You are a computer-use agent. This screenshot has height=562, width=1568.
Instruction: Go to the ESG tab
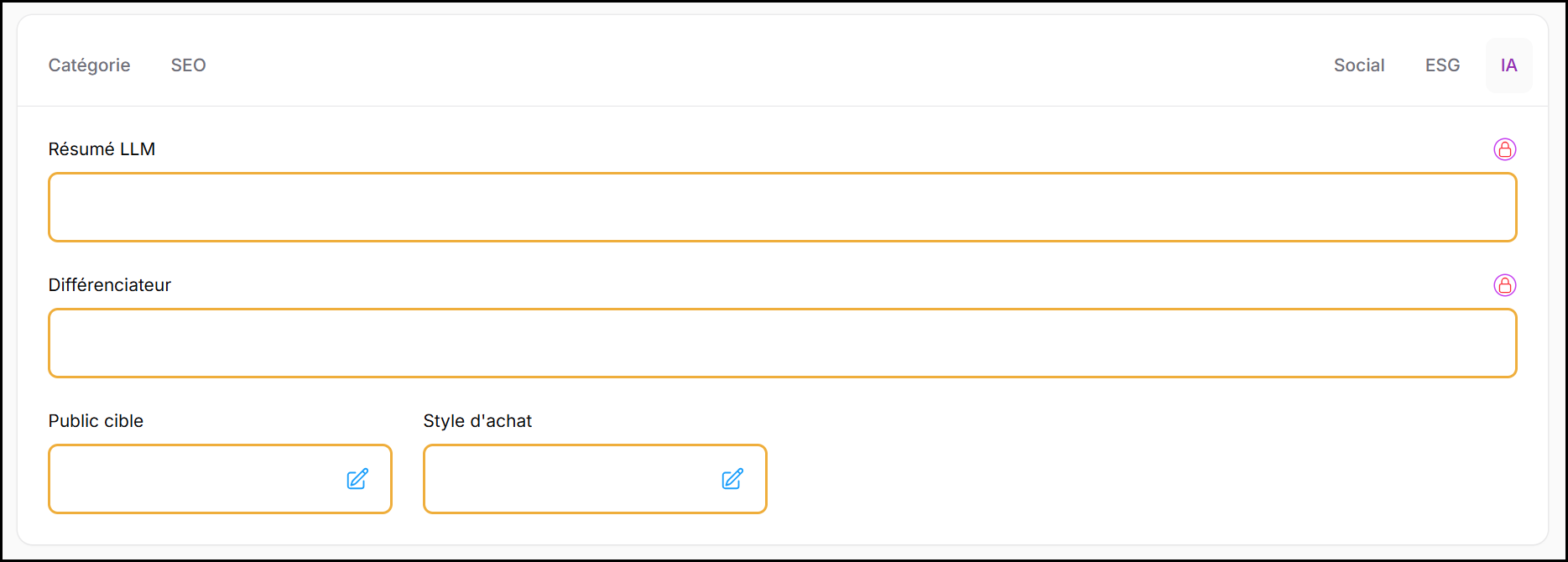[1442, 65]
